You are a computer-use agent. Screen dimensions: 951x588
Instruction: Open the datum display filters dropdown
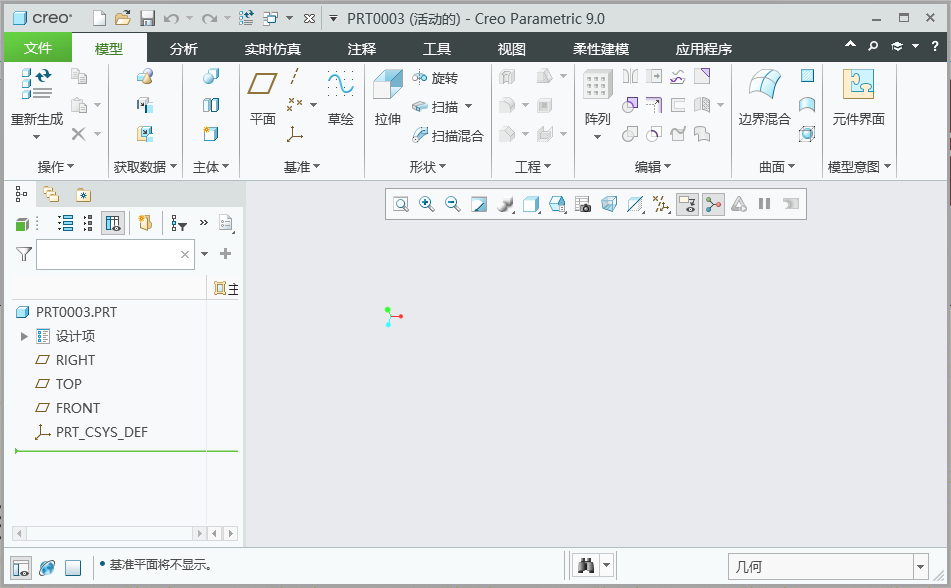661,204
